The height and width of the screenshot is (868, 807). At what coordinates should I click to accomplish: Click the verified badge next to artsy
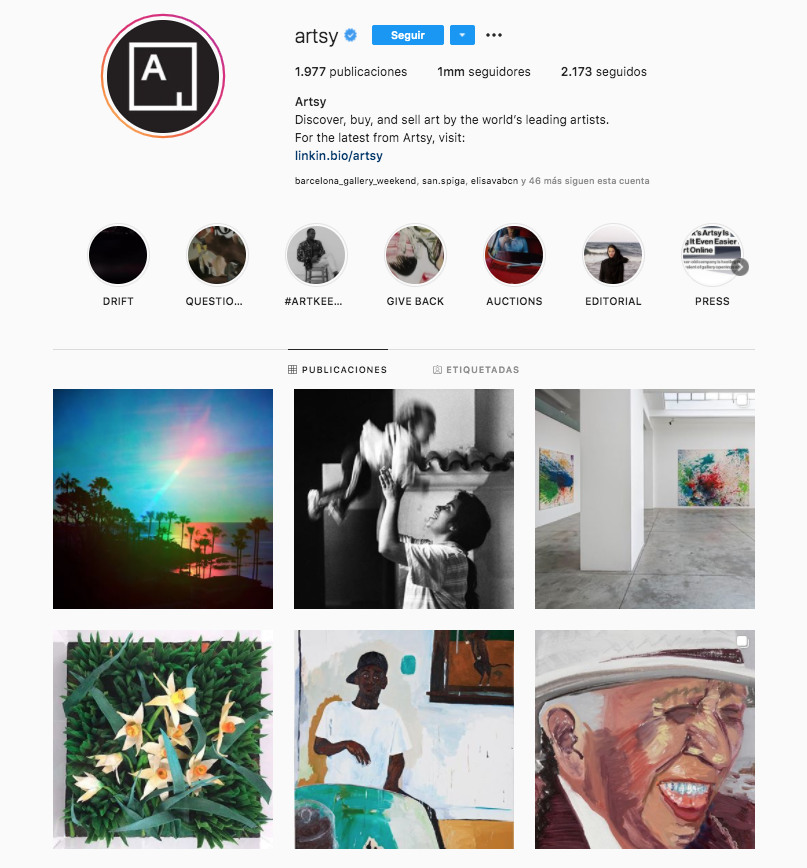click(350, 35)
